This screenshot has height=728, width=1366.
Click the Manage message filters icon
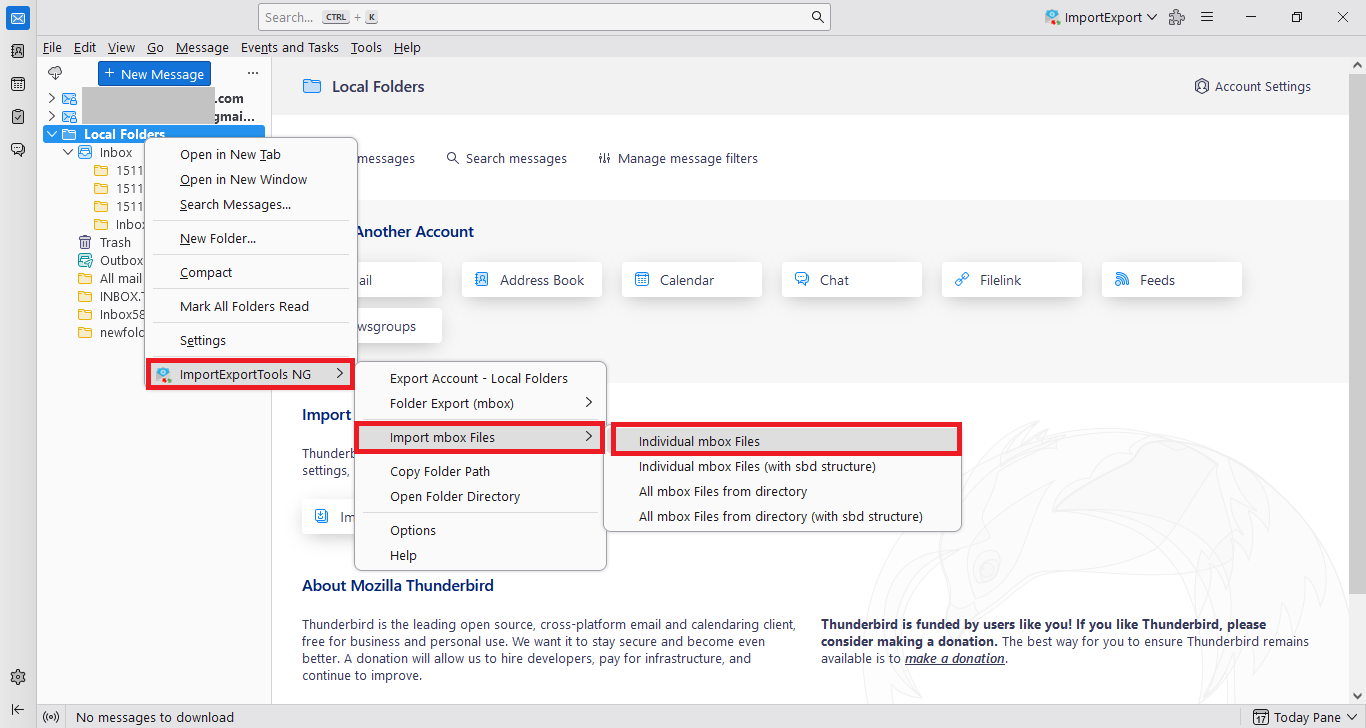click(x=605, y=158)
